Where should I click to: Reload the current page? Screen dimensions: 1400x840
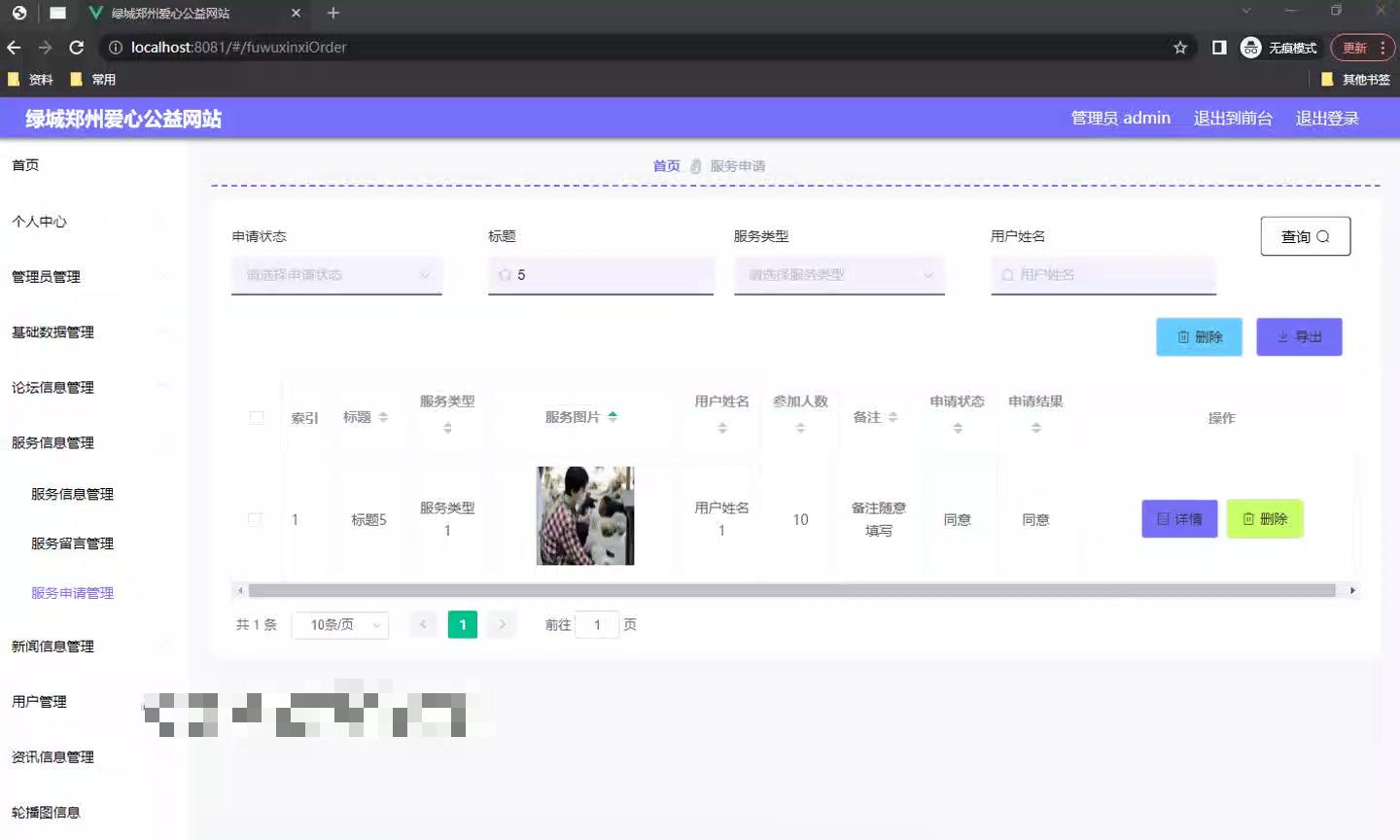point(77,48)
